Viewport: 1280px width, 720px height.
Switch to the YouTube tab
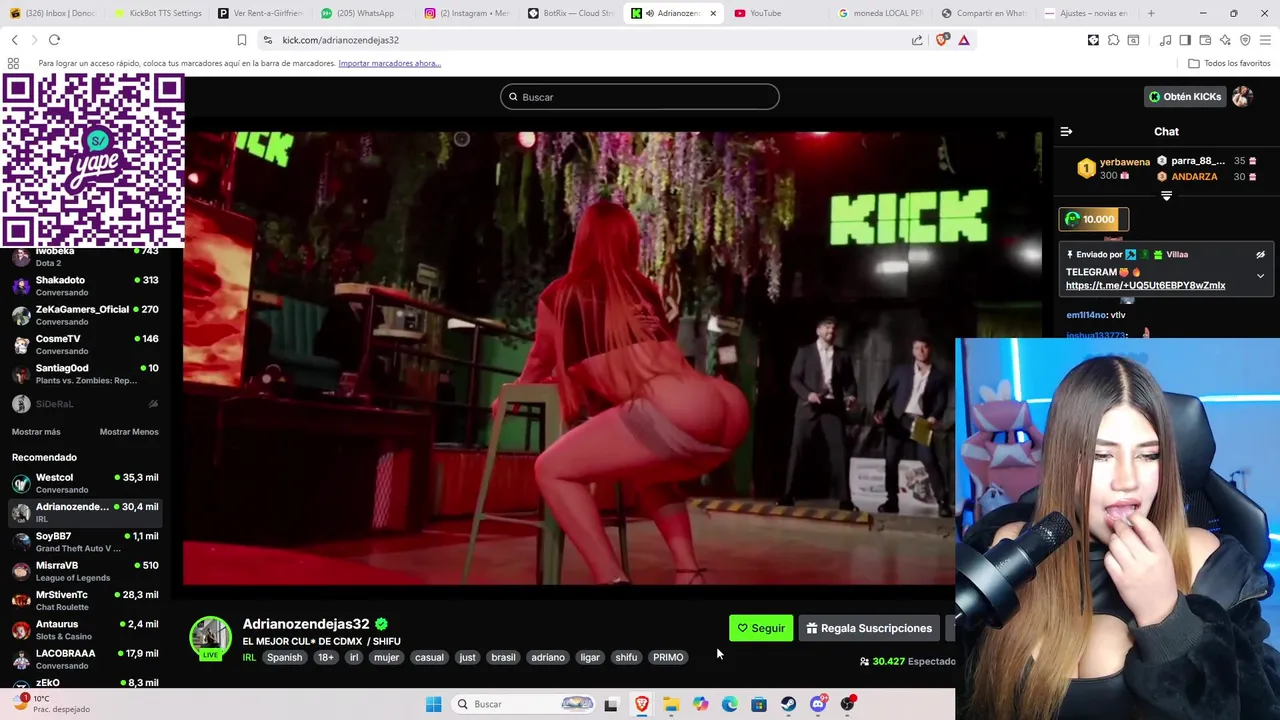coord(778,13)
